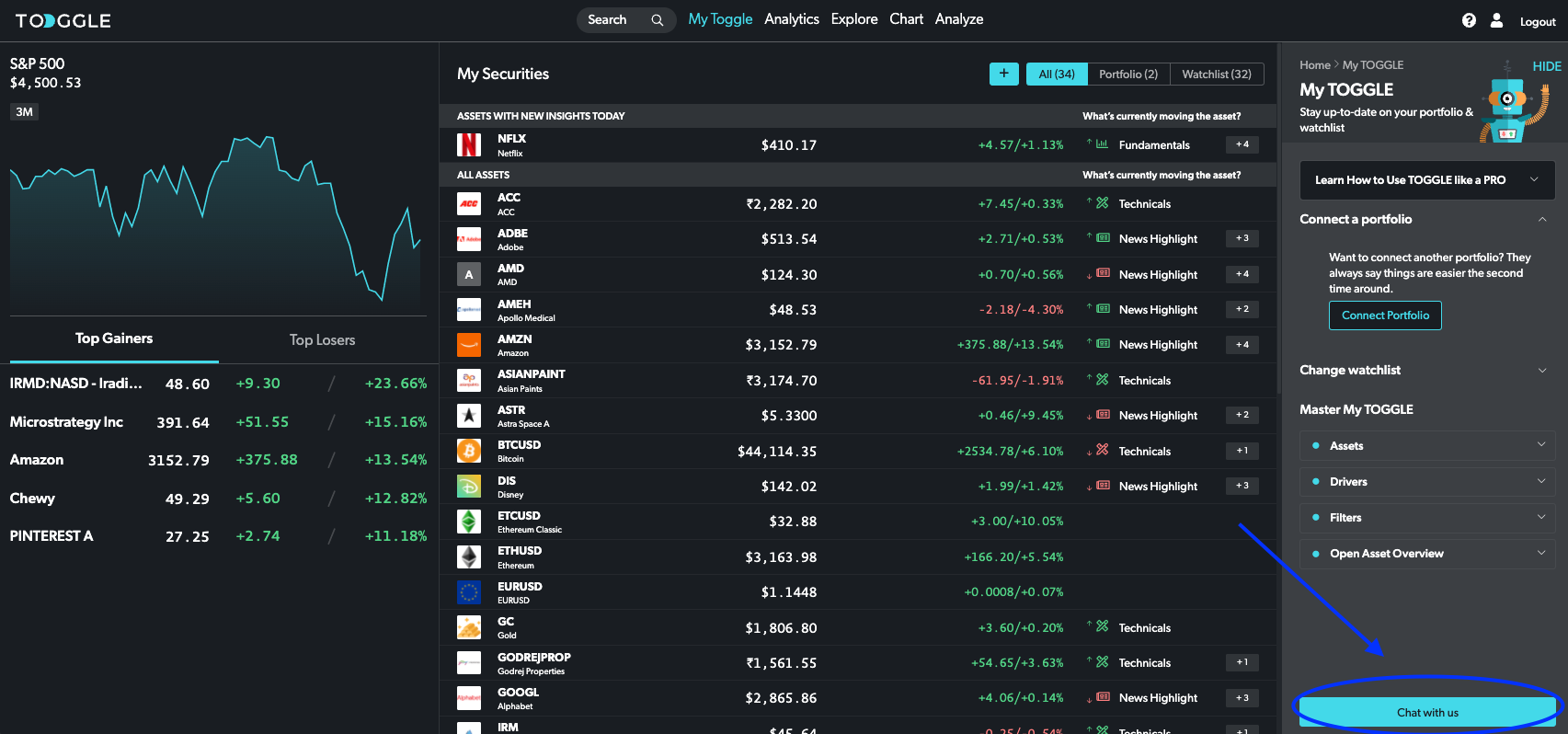Click the Connect Portfolio button

1385,315
